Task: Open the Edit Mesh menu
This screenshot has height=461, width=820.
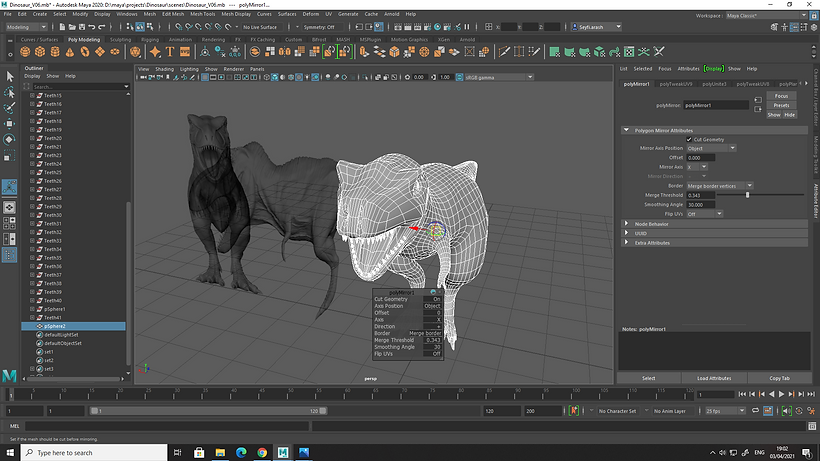Action: click(x=173, y=14)
